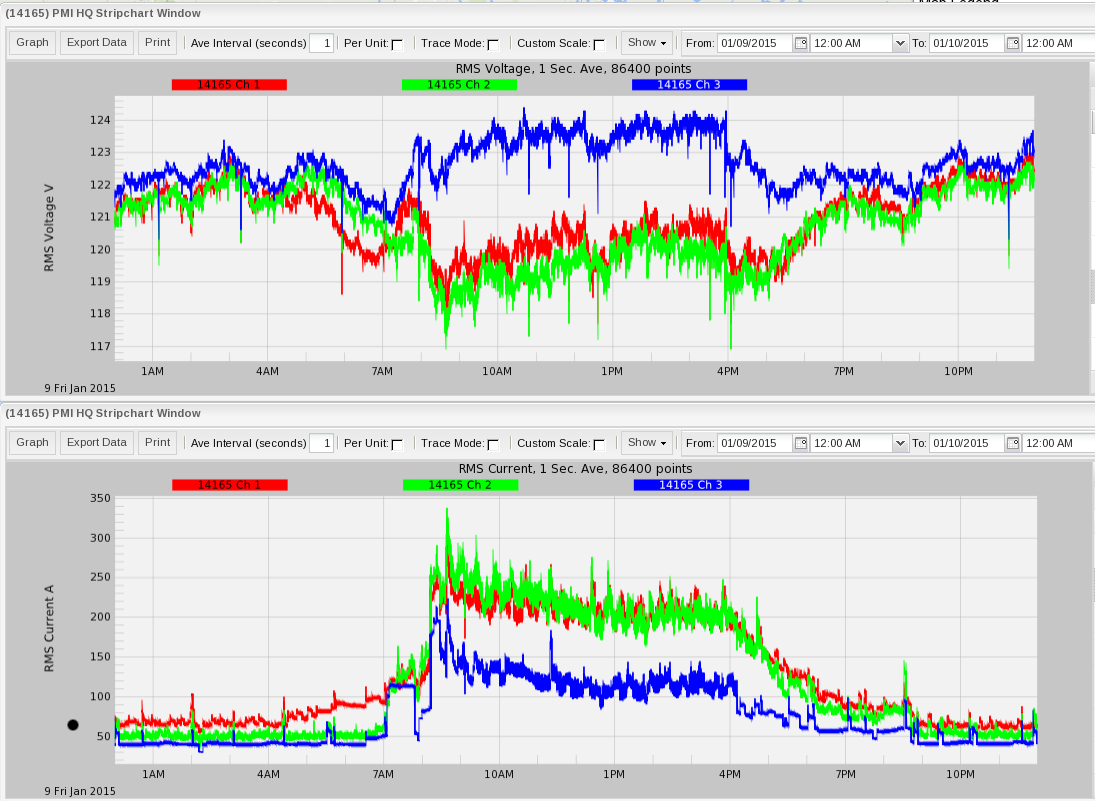Viewport: 1095px width, 801px height.
Task: Enable Custom Scale in the current window
Action: click(x=599, y=444)
